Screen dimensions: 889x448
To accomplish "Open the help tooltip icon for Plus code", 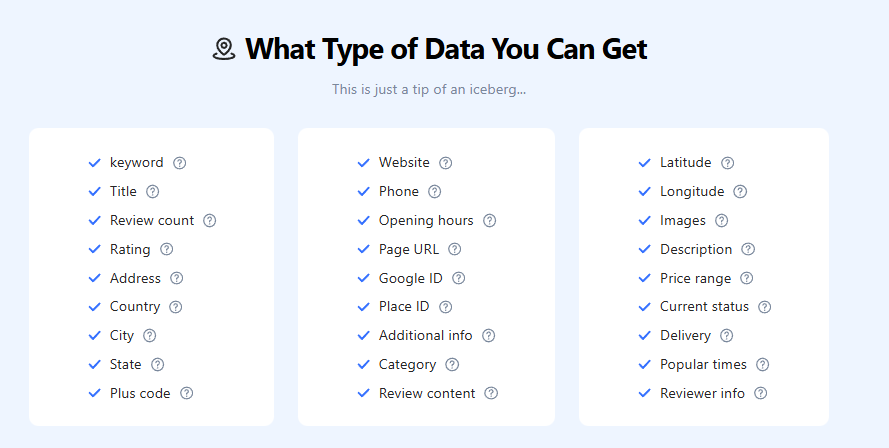I will click(x=187, y=394).
